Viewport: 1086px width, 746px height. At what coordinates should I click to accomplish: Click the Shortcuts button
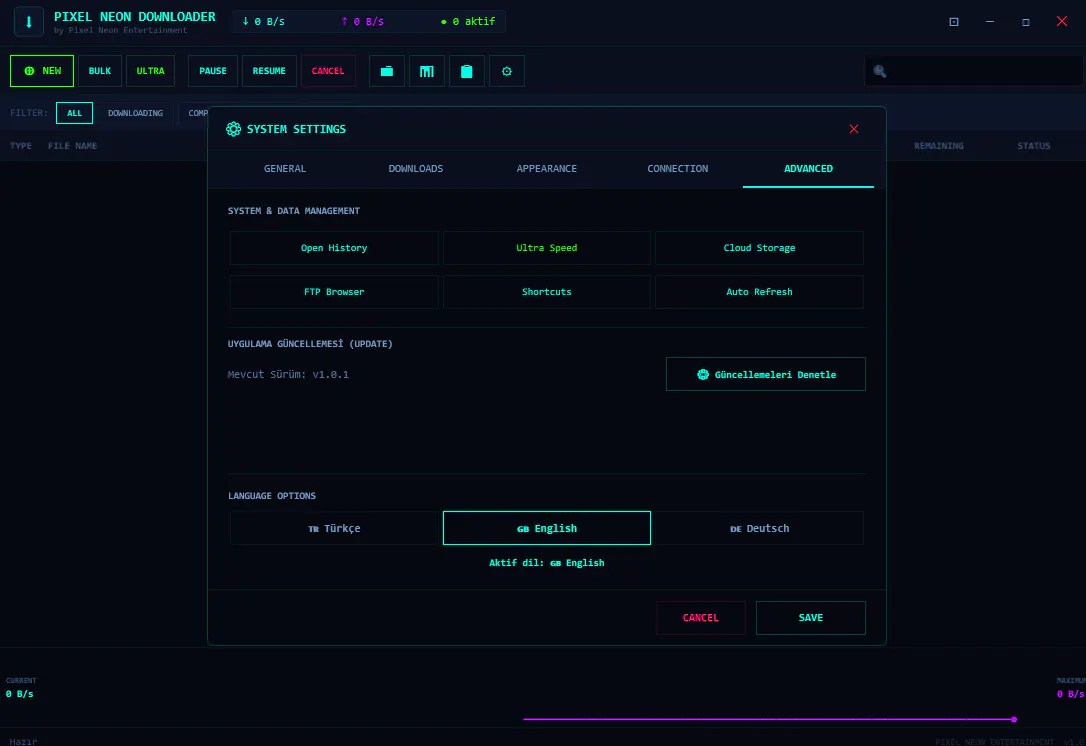click(546, 292)
